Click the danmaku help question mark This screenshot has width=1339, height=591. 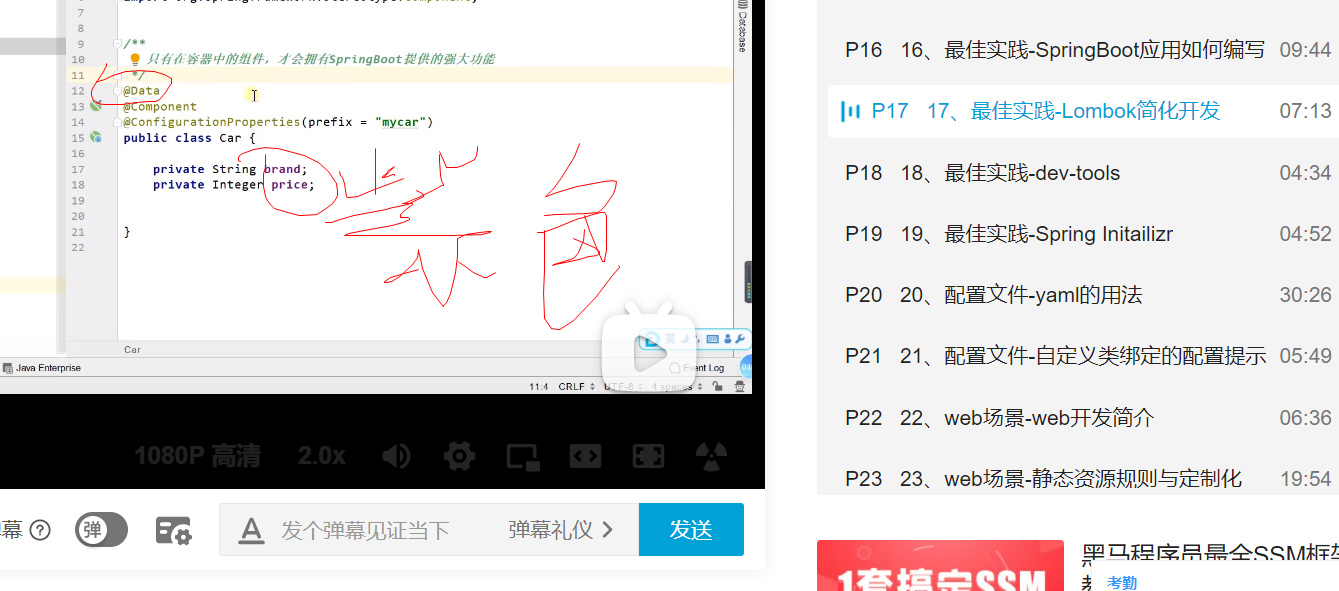40,530
